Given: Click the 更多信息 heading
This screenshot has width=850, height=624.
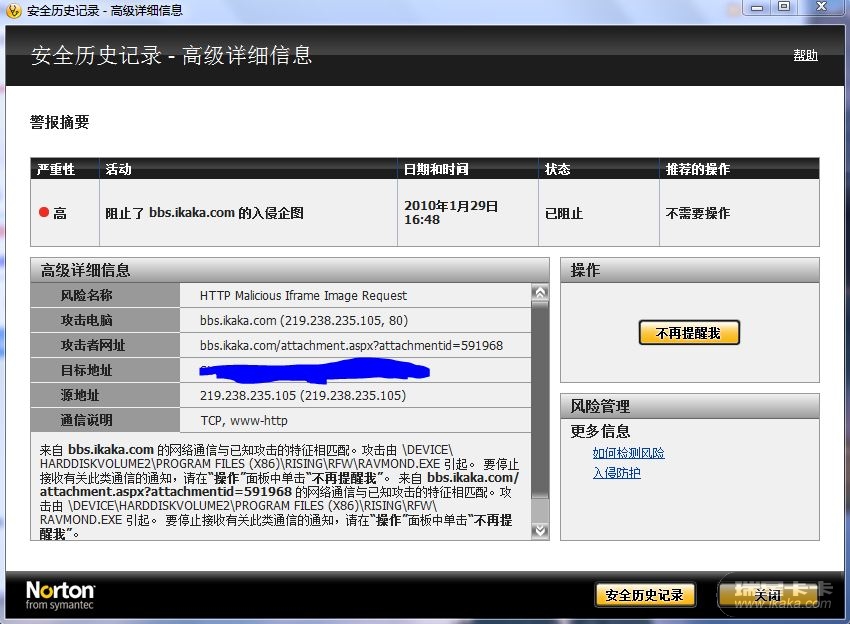Looking at the screenshot, I should coord(600,431).
